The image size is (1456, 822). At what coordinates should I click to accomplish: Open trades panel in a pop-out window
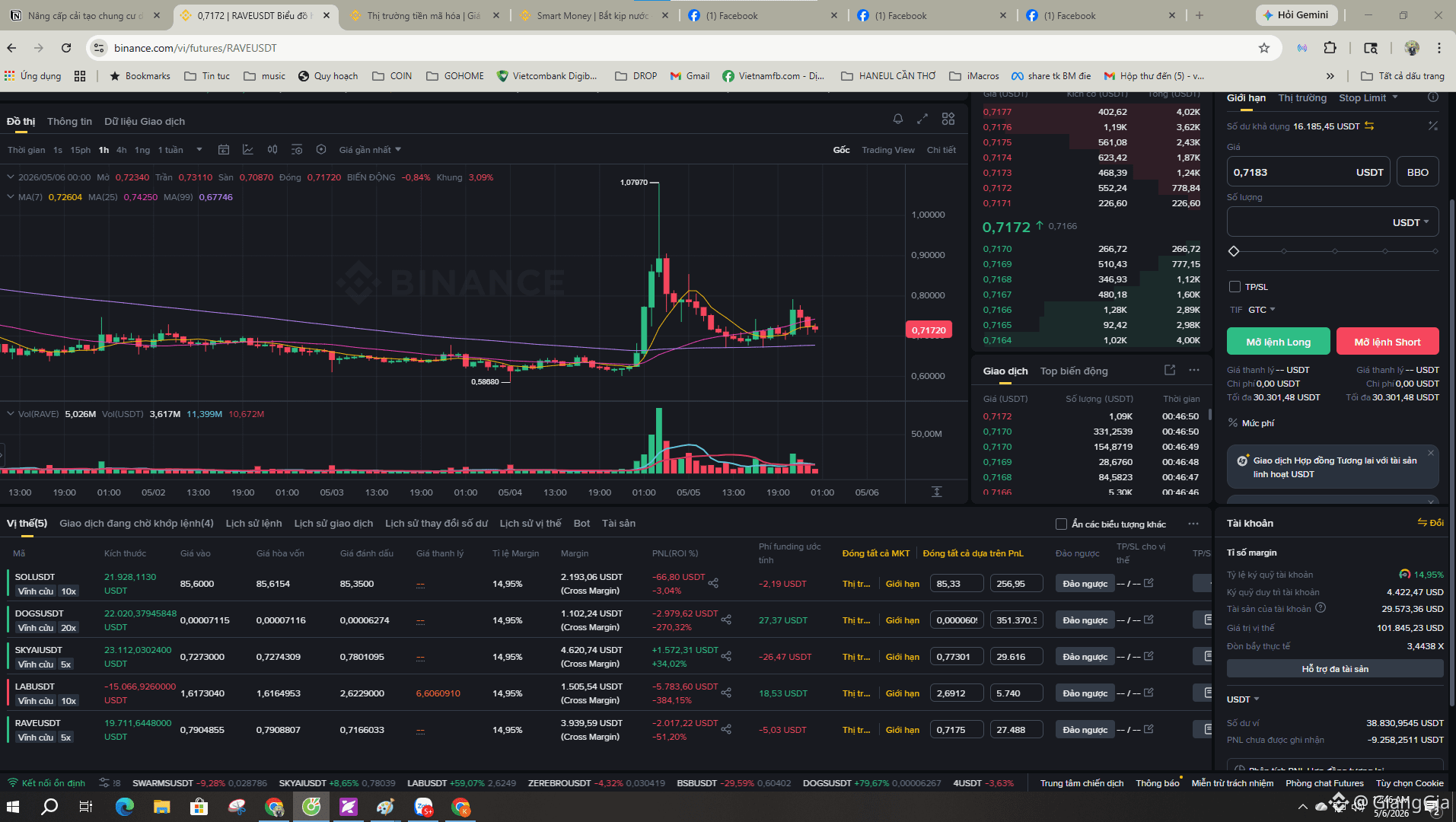[1170, 370]
